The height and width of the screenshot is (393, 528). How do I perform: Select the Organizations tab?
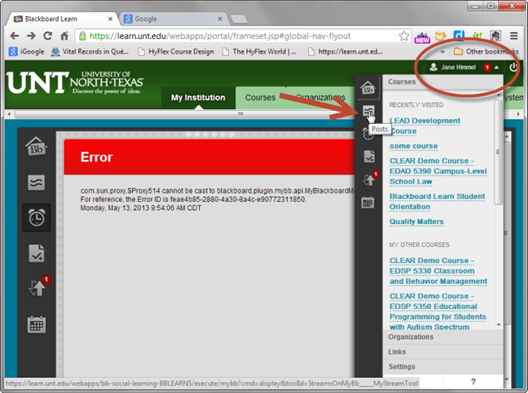pos(321,98)
